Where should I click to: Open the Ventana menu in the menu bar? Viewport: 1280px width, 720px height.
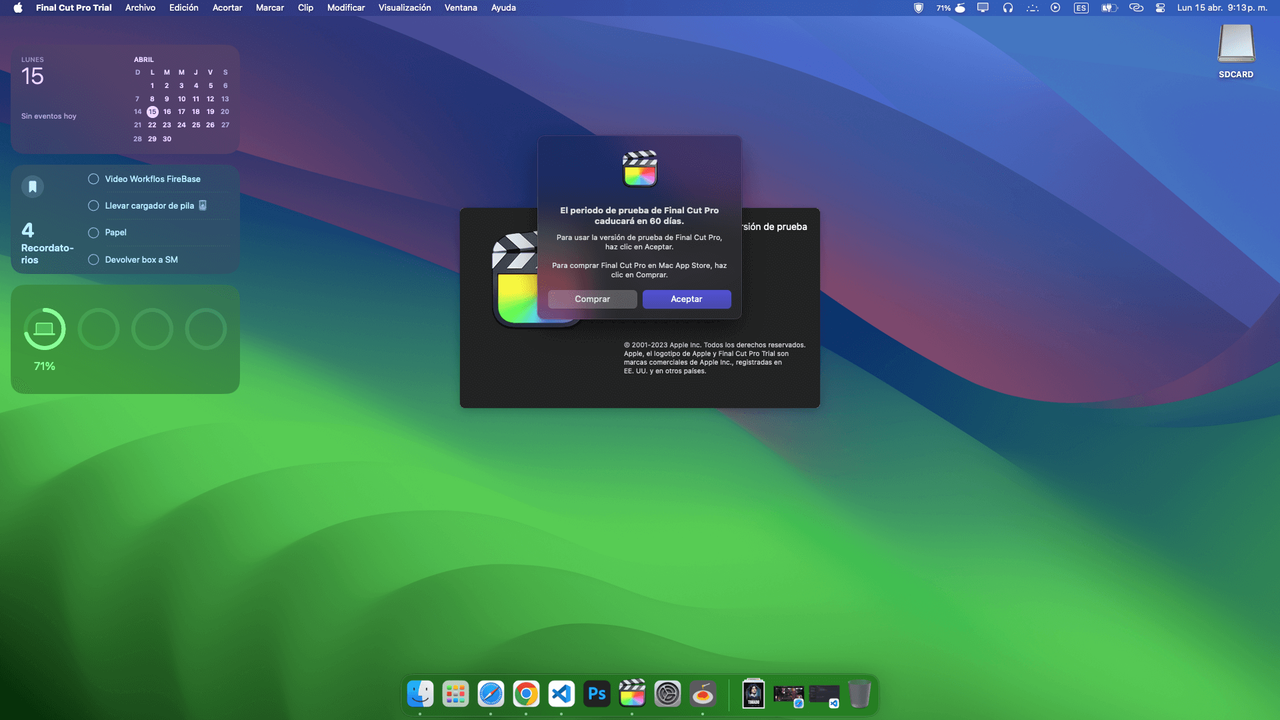(x=461, y=8)
